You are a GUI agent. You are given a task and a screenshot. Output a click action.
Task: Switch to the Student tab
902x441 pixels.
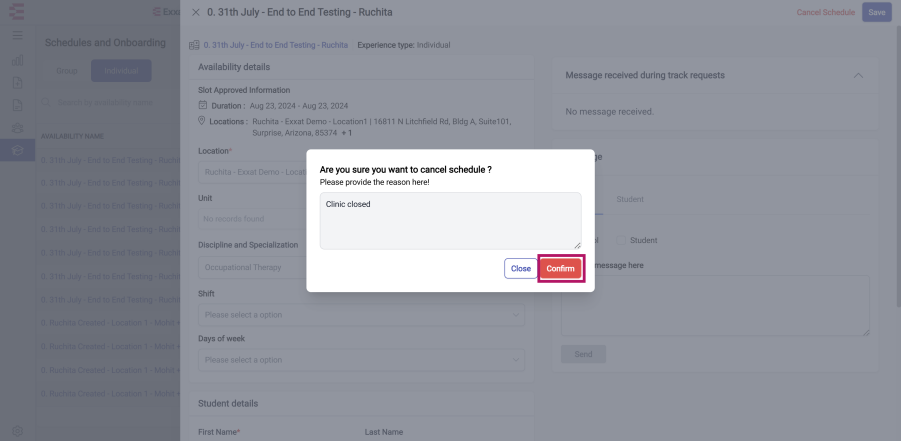tap(630, 199)
